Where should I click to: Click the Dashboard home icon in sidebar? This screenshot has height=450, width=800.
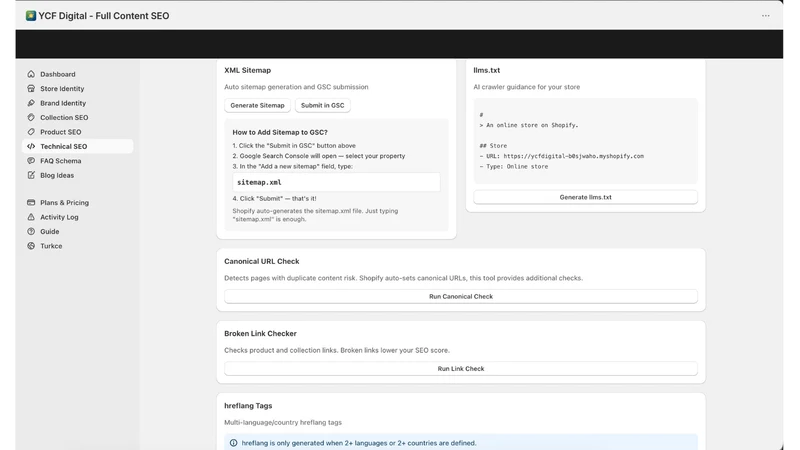pyautogui.click(x=31, y=74)
